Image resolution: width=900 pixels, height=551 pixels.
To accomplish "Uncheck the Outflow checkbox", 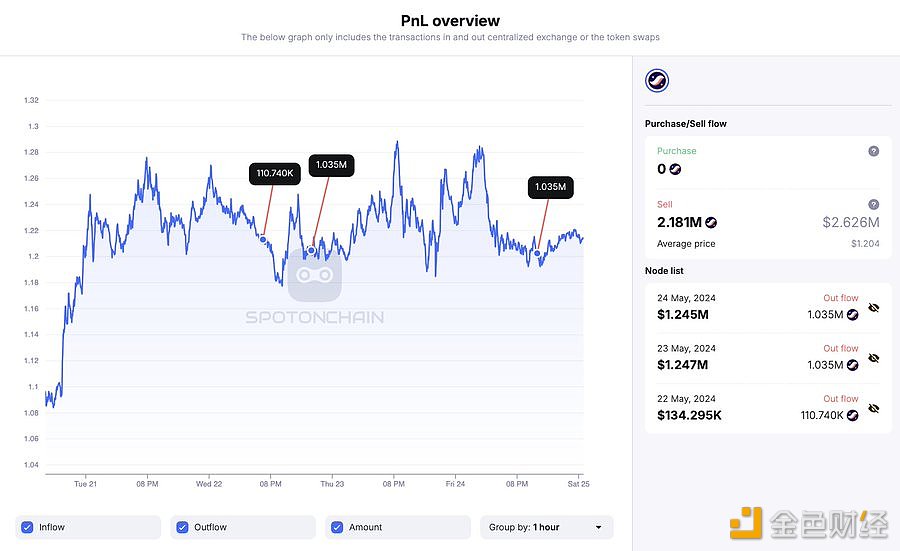I will [182, 527].
